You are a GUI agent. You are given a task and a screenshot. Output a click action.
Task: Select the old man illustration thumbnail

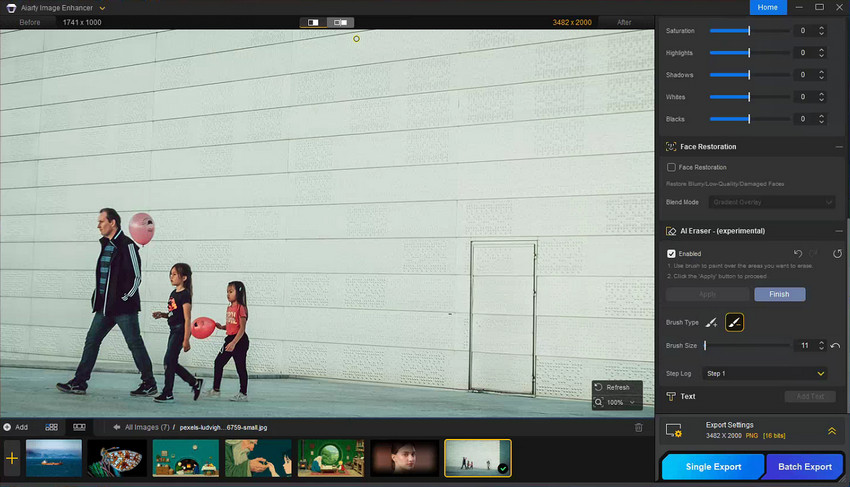(258, 458)
